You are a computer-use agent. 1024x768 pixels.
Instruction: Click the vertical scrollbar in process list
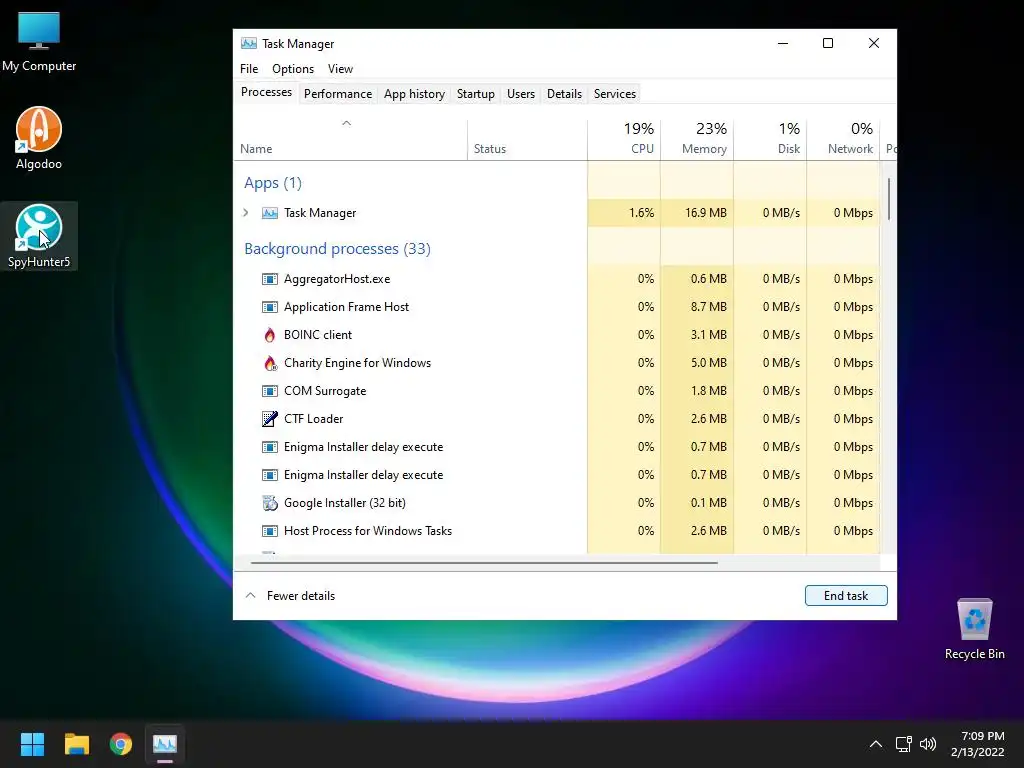click(x=888, y=199)
